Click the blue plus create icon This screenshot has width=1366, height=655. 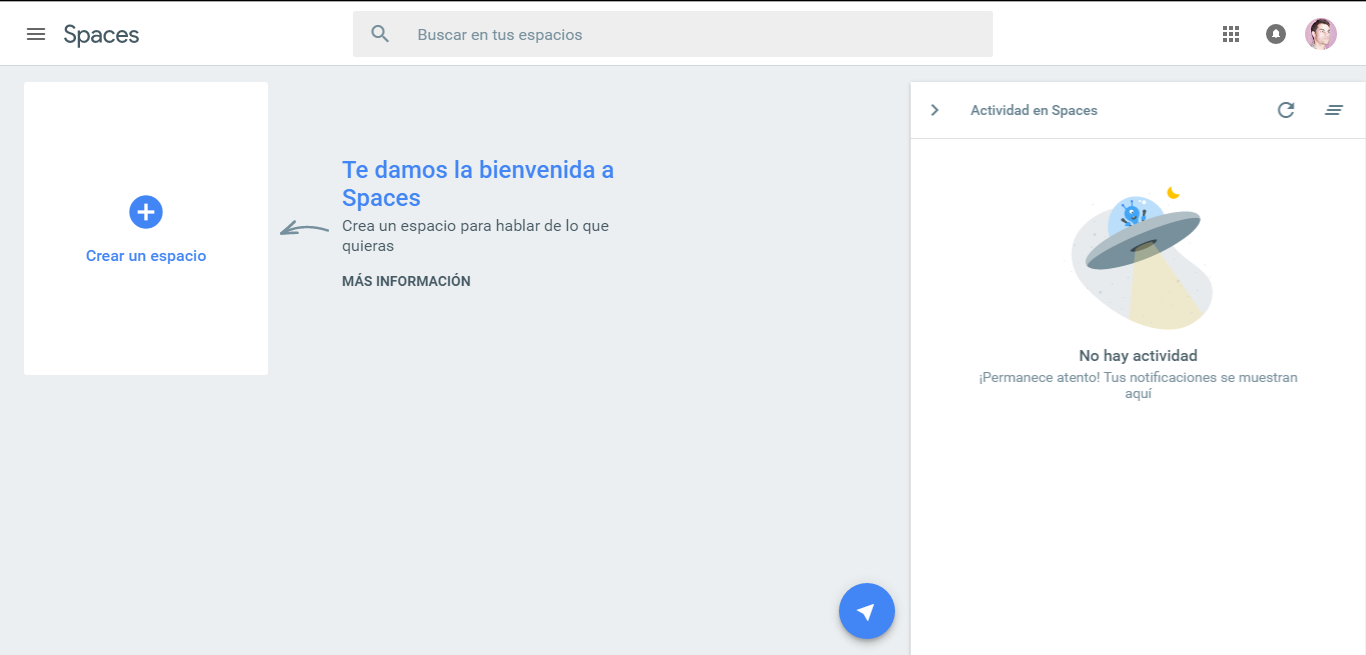[146, 212]
